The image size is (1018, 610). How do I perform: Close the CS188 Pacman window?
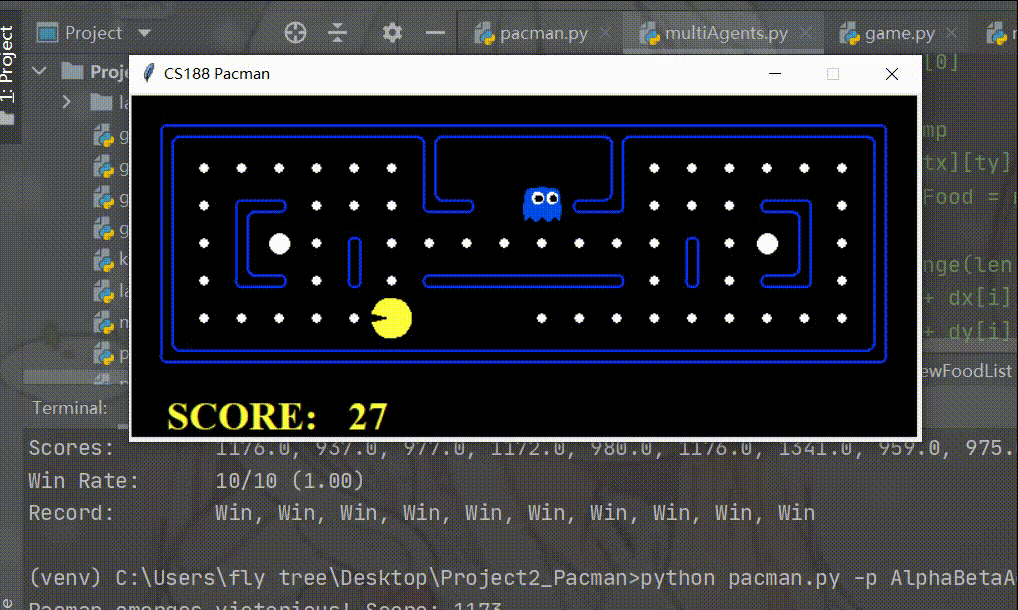click(x=892, y=73)
